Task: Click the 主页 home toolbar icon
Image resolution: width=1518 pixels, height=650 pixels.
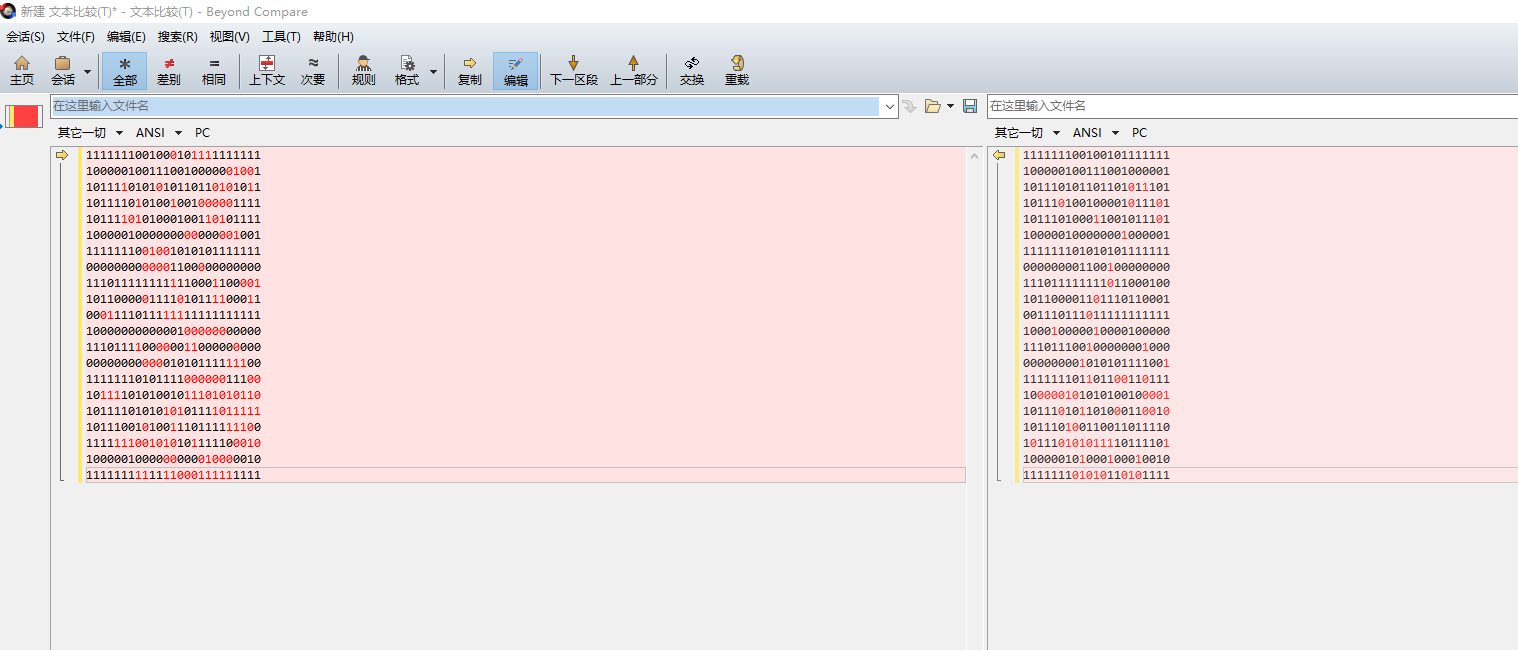Action: click(x=22, y=70)
